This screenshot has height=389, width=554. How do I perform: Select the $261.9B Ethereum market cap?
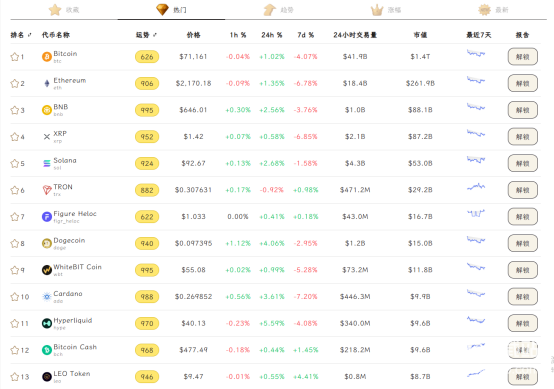coord(420,83)
